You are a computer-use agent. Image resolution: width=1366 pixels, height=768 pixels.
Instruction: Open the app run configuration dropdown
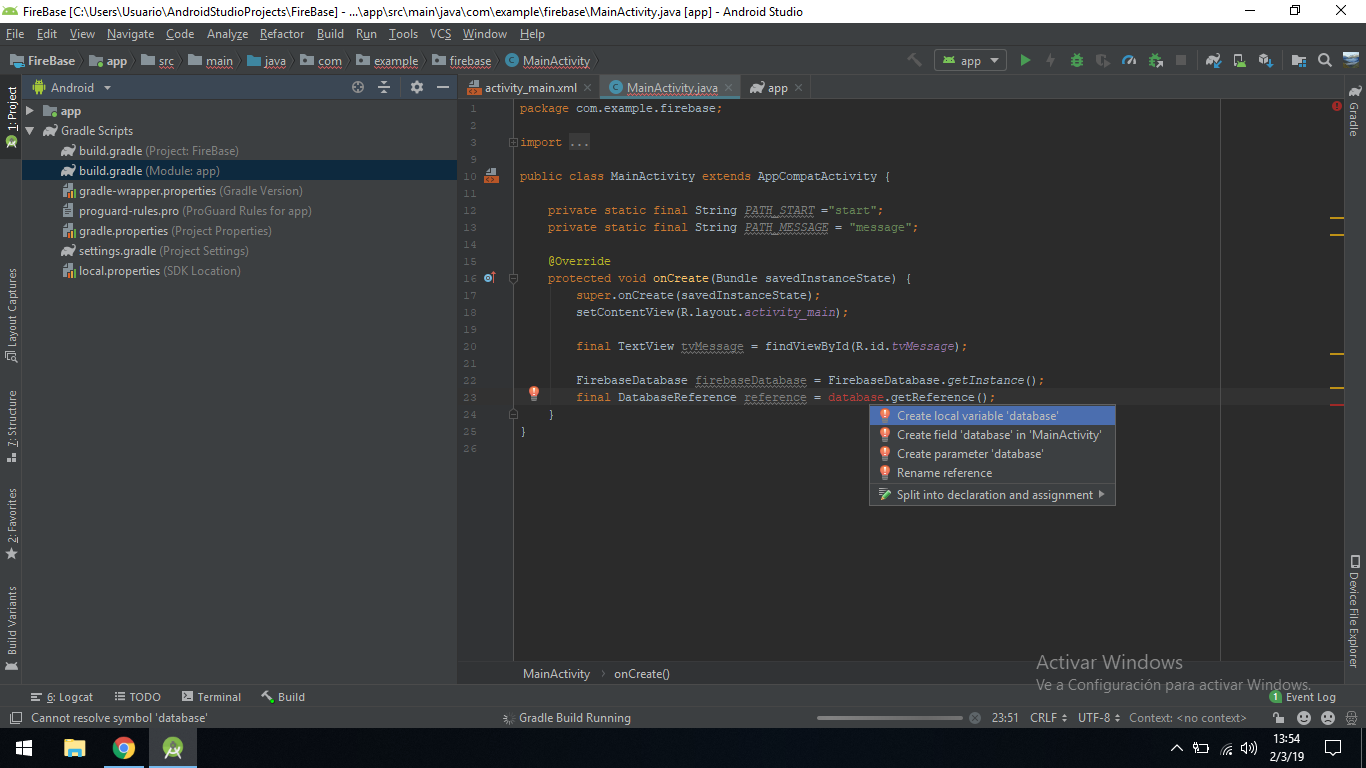click(x=970, y=60)
